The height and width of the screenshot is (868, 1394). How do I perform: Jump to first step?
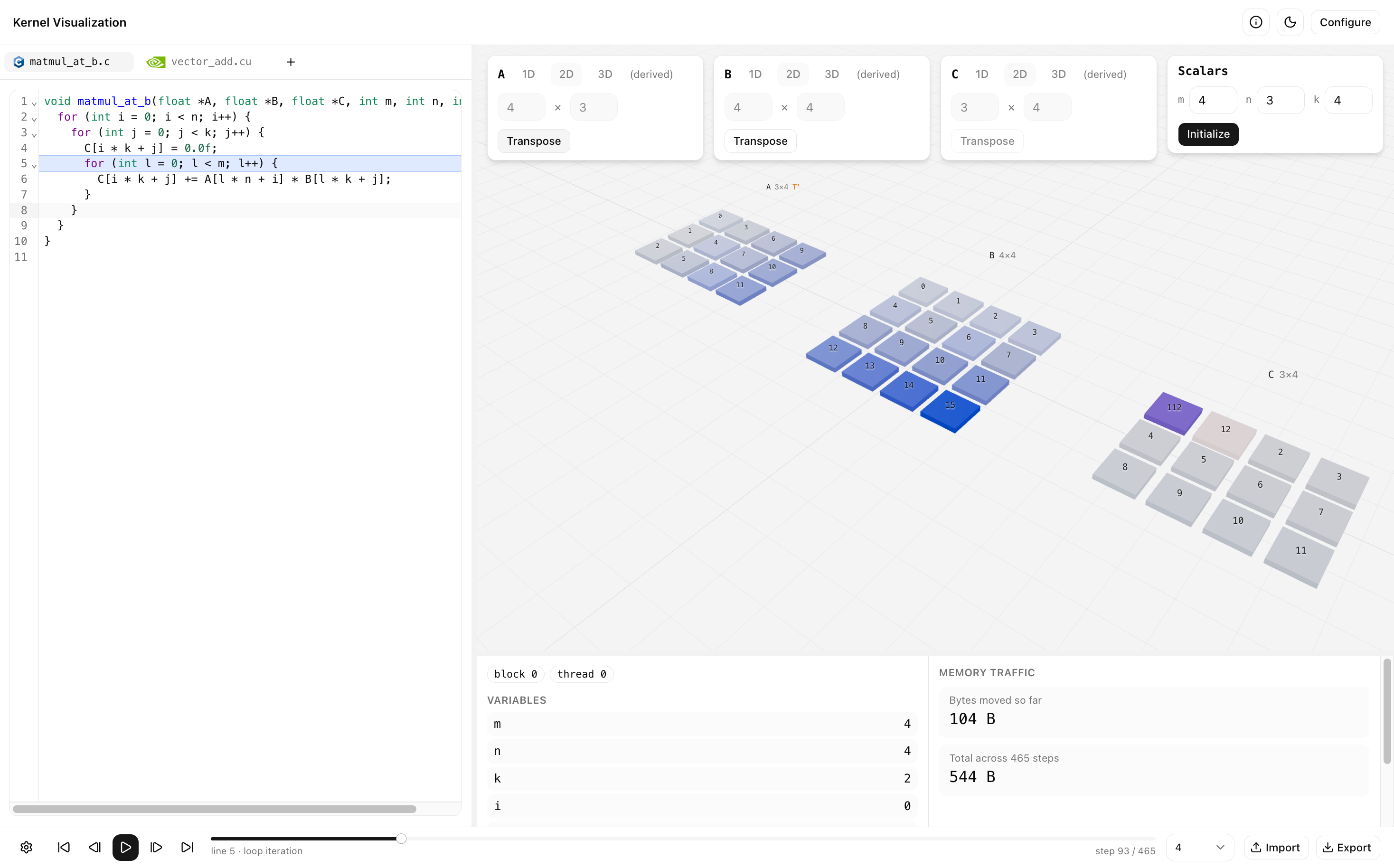pyautogui.click(x=64, y=847)
